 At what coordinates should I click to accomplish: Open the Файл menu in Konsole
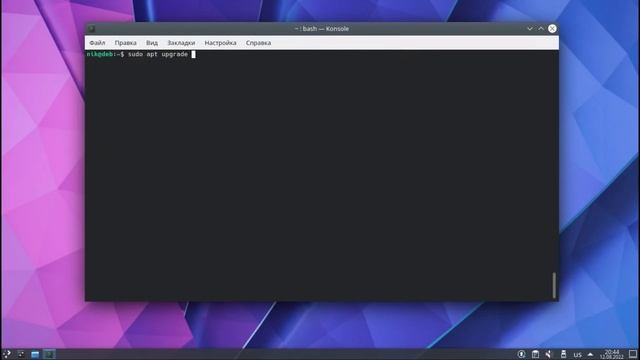pos(97,43)
